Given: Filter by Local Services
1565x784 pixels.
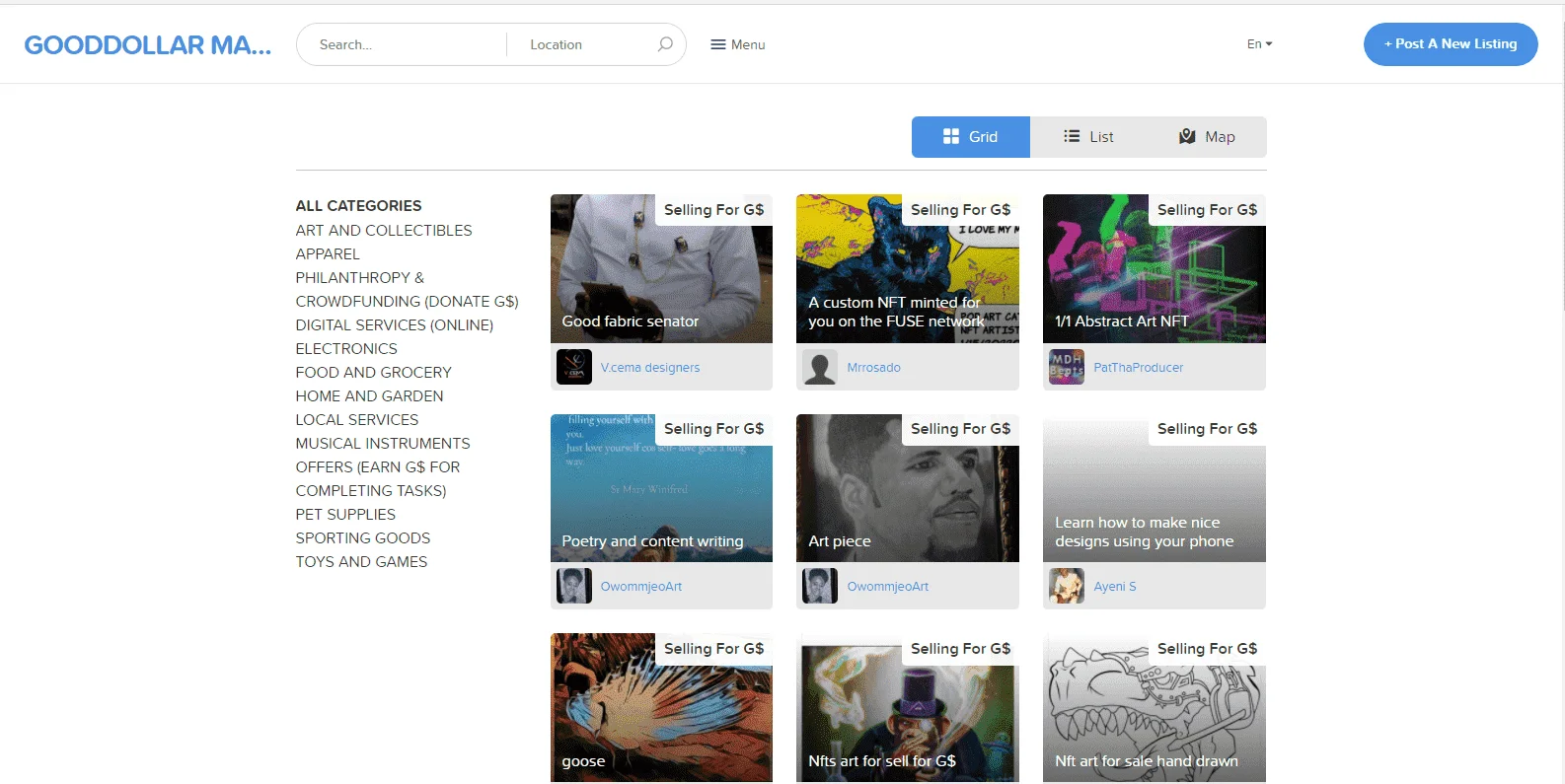Looking at the screenshot, I should [x=357, y=420].
